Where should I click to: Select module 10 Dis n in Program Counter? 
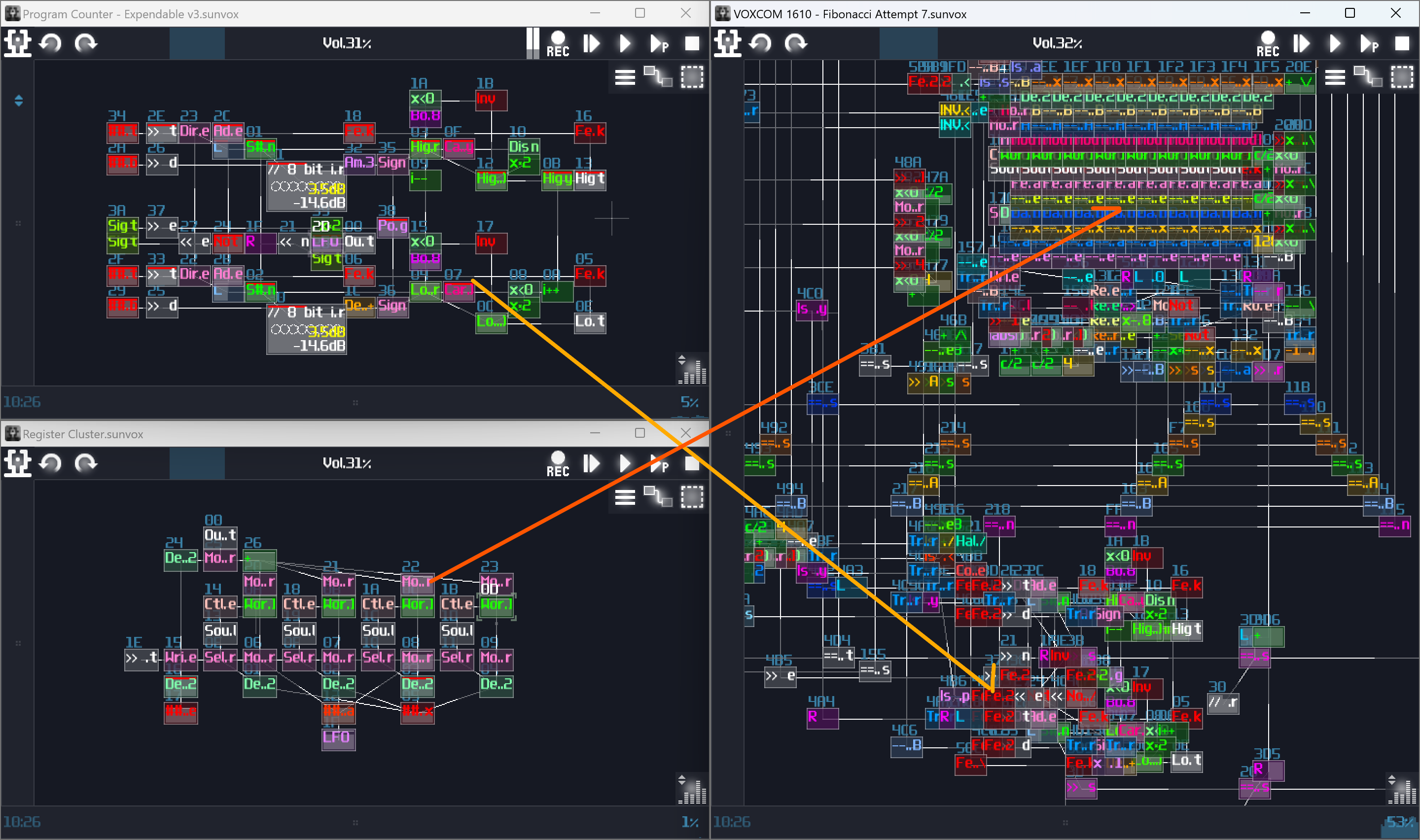[524, 148]
